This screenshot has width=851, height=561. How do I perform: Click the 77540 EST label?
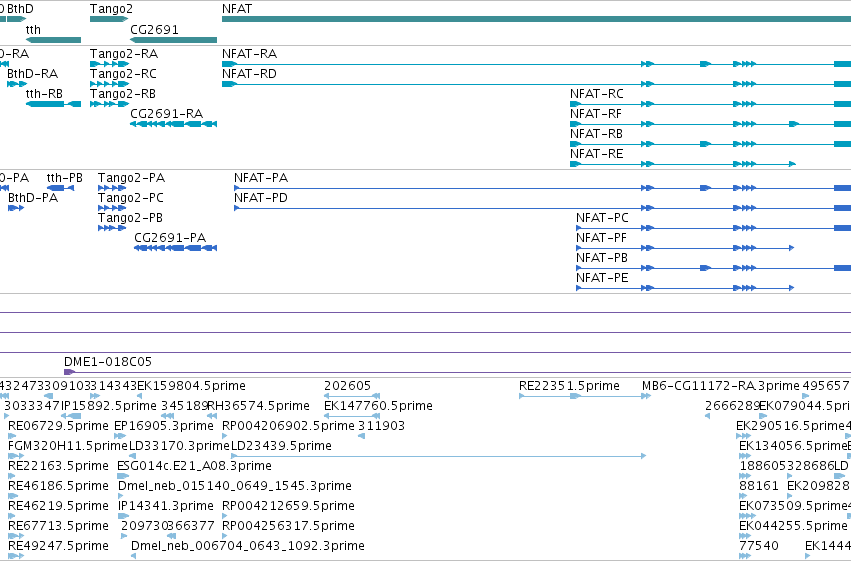tap(759, 546)
